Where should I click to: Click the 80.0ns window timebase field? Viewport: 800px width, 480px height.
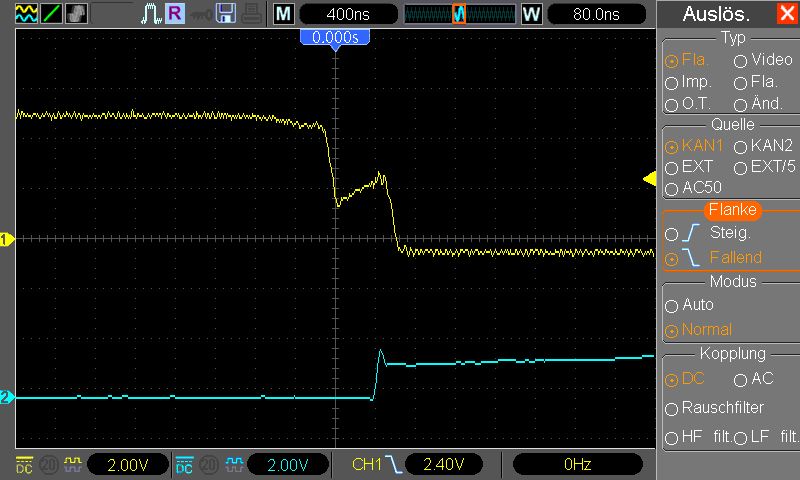pyautogui.click(x=598, y=14)
